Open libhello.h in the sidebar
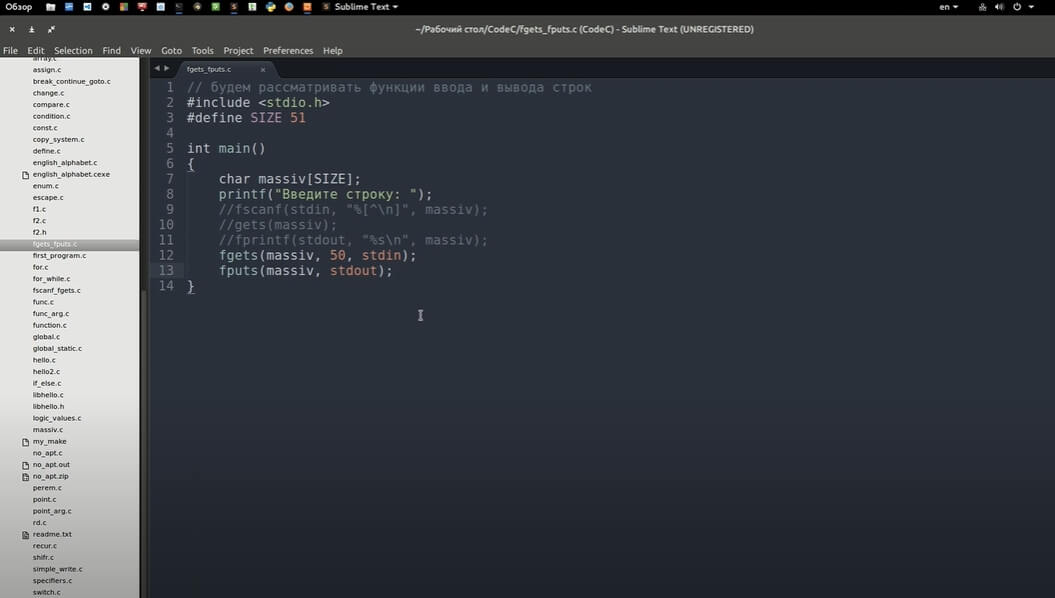The width and height of the screenshot is (1055, 598). pos(48,406)
